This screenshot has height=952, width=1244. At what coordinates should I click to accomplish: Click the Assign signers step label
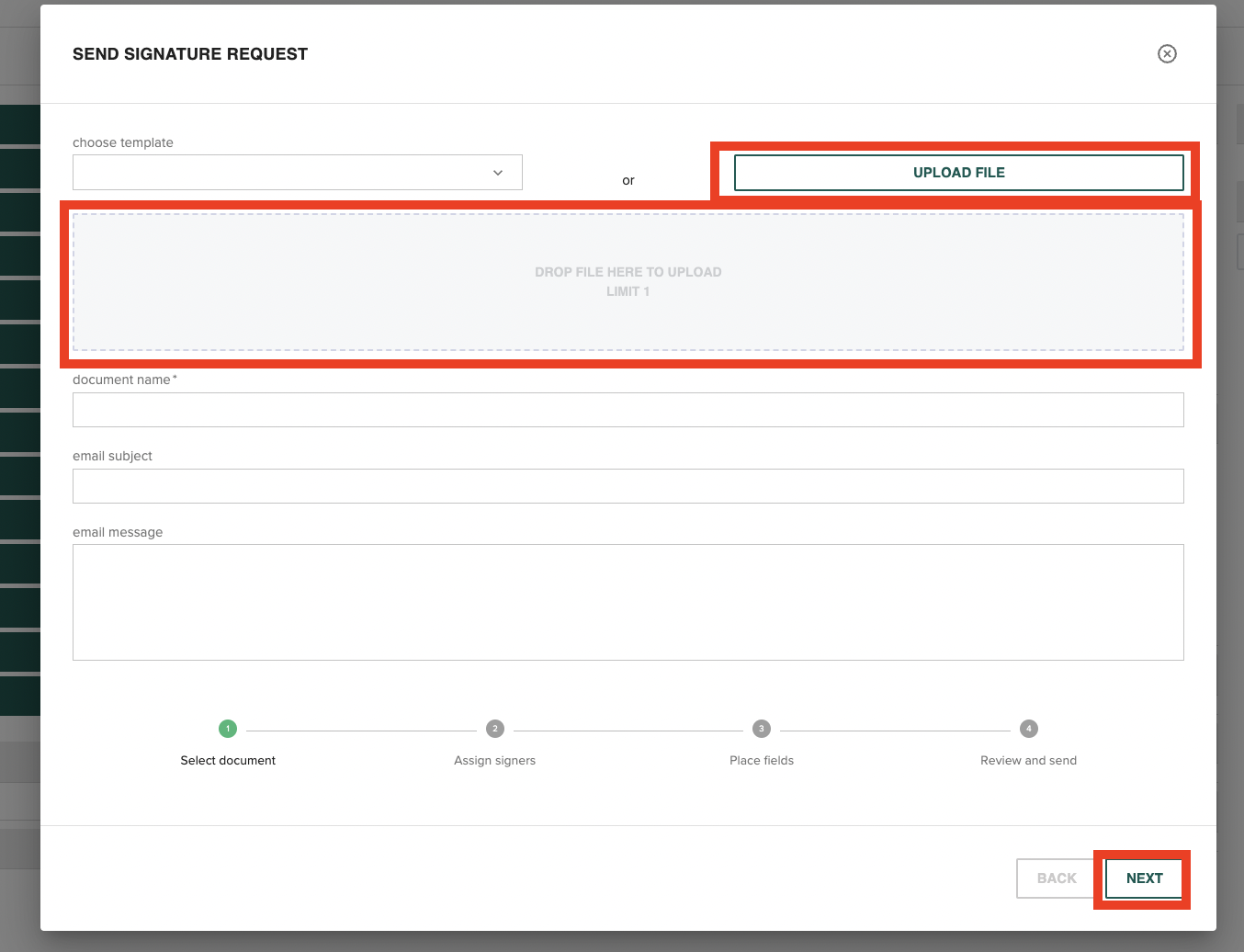point(494,760)
